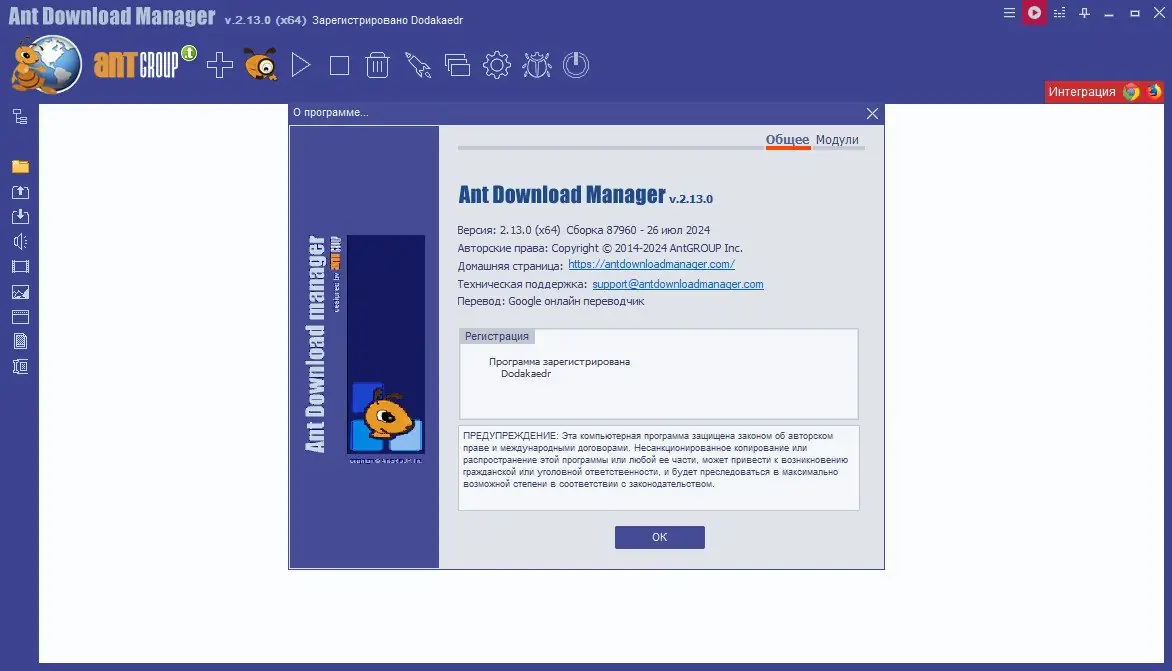This screenshot has height=671, width=1172.
Task: Open the stacked windows icon in toolbar
Action: [x=457, y=65]
